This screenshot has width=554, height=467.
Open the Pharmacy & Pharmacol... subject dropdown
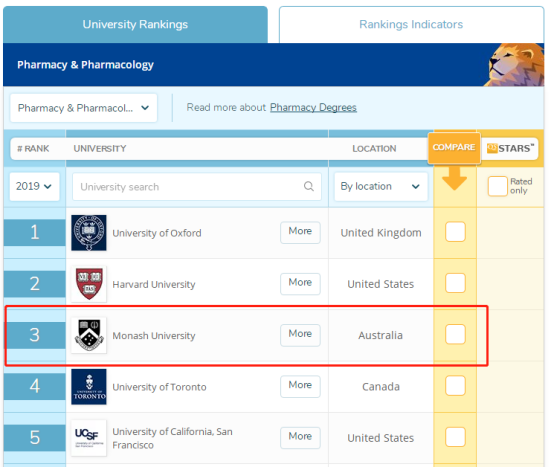click(83, 108)
